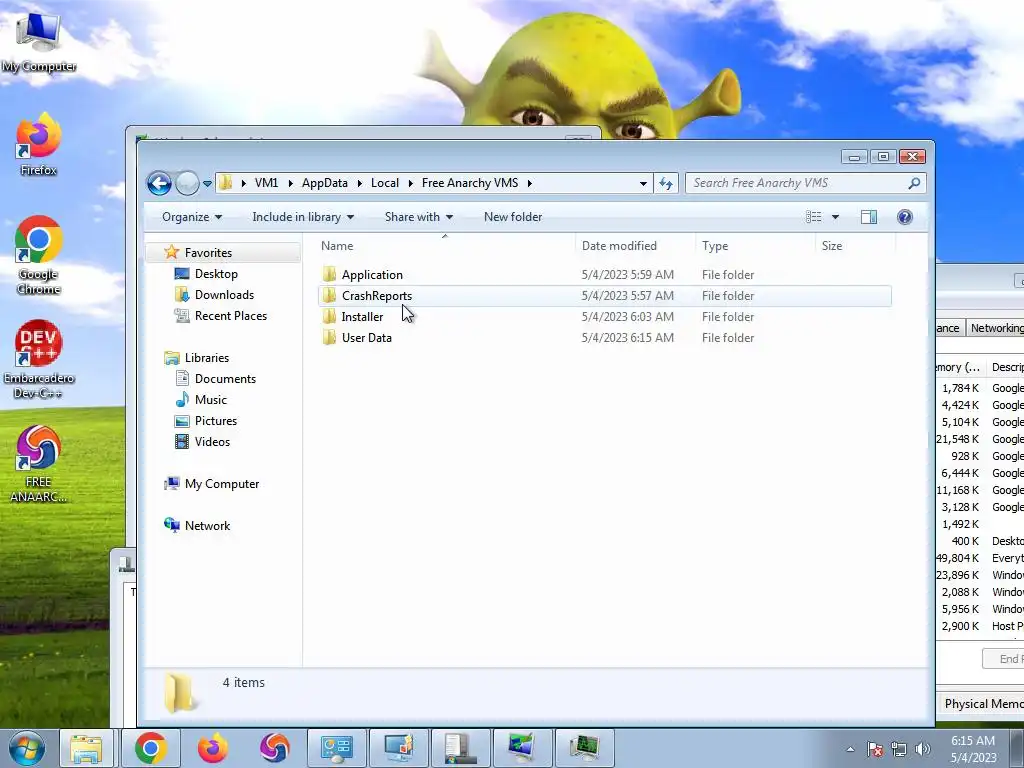Click the search magnifier icon
This screenshot has height=768, width=1024.
click(914, 184)
